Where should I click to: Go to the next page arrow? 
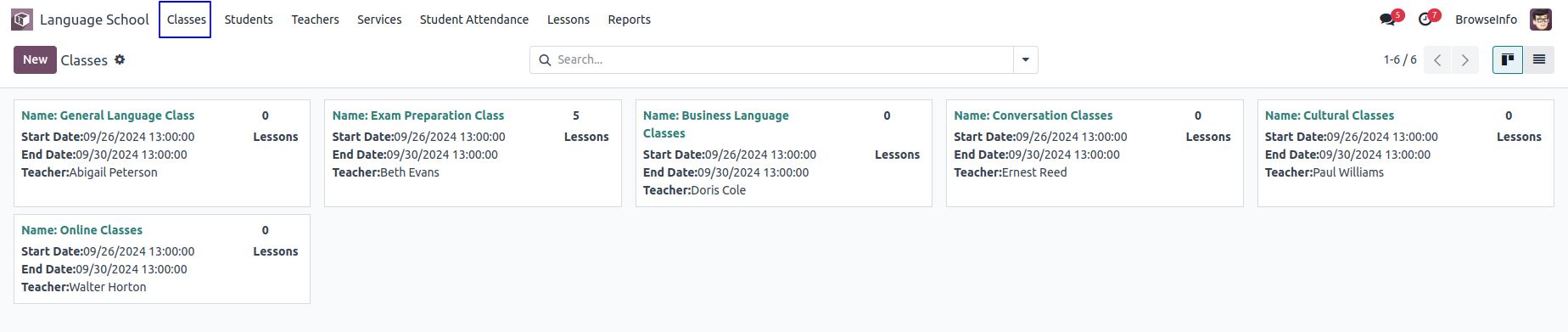pos(1465,60)
